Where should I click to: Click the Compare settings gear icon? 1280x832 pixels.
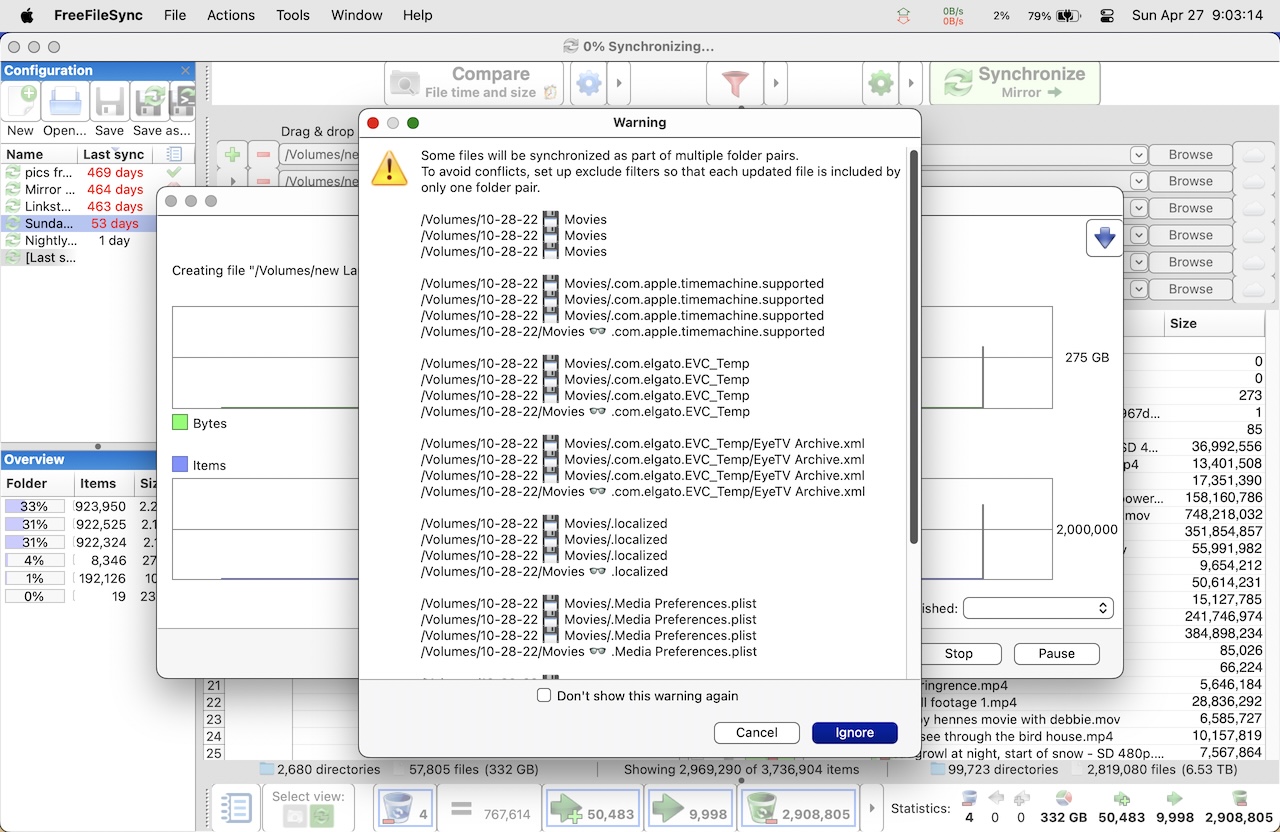[589, 84]
